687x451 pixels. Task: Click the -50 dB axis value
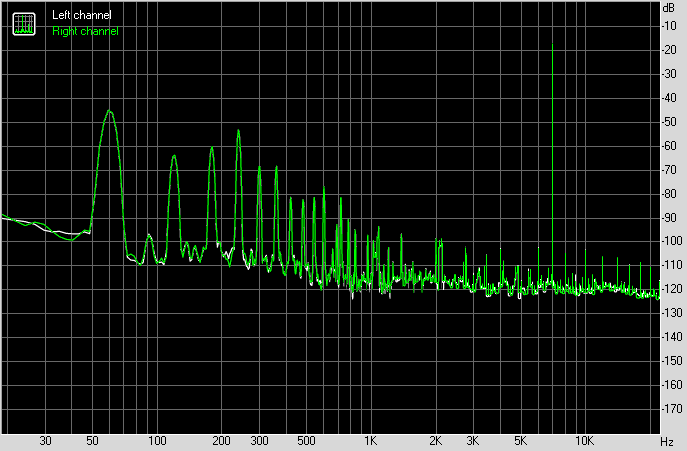pyautogui.click(x=669, y=122)
